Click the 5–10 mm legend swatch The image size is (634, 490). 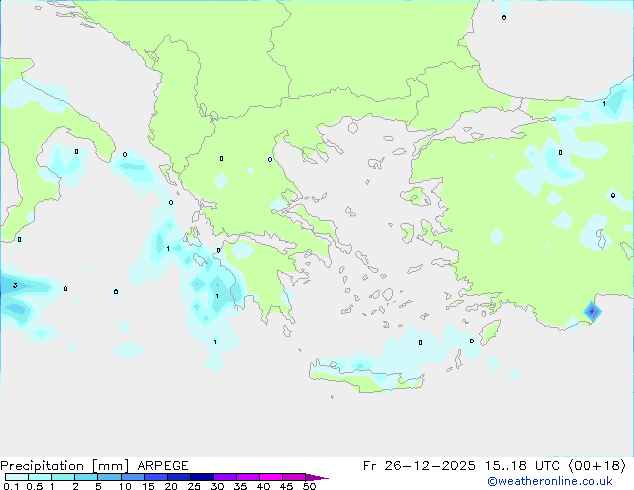109,477
